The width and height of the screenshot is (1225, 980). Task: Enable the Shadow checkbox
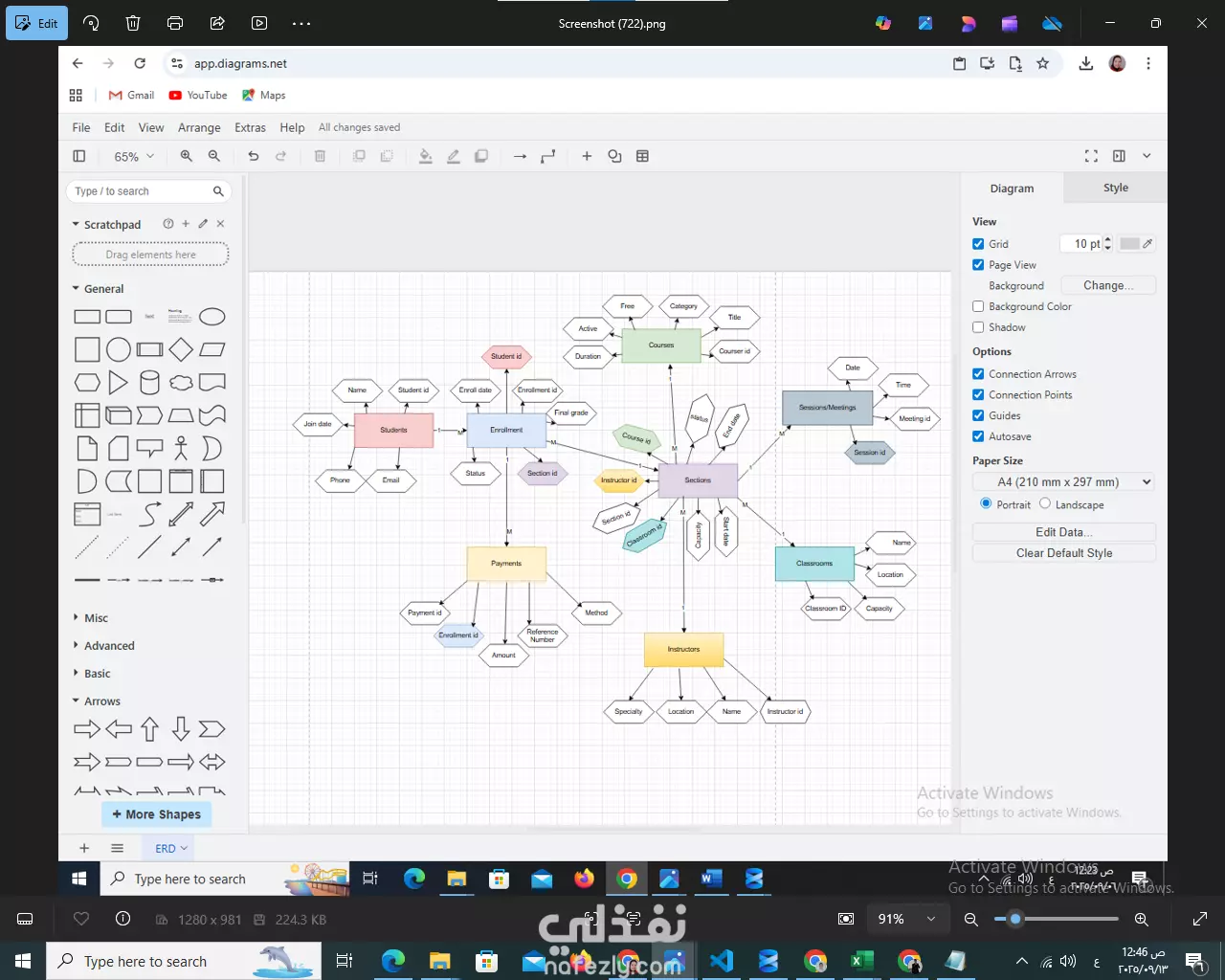[978, 327]
